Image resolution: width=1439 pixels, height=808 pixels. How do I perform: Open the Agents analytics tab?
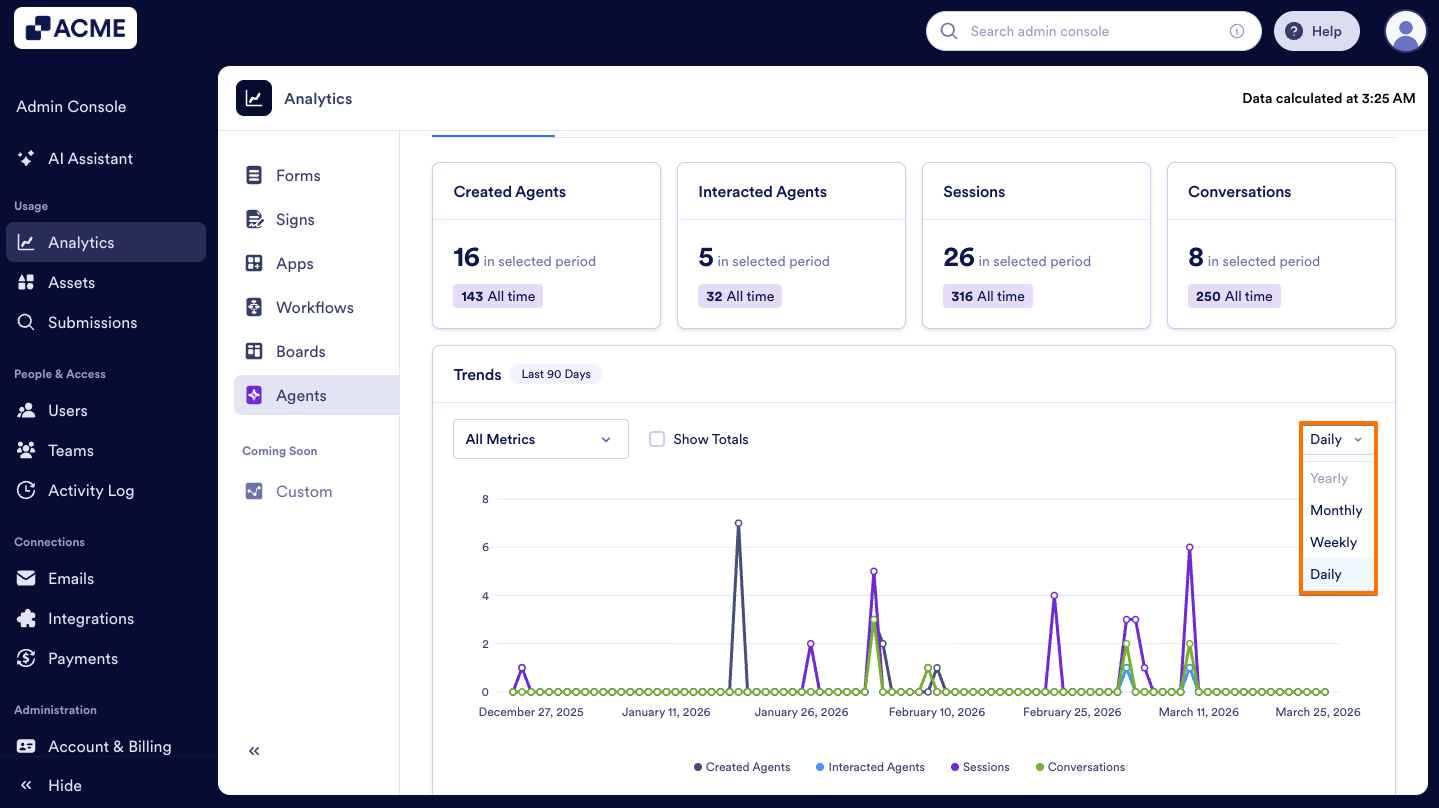tap(300, 395)
